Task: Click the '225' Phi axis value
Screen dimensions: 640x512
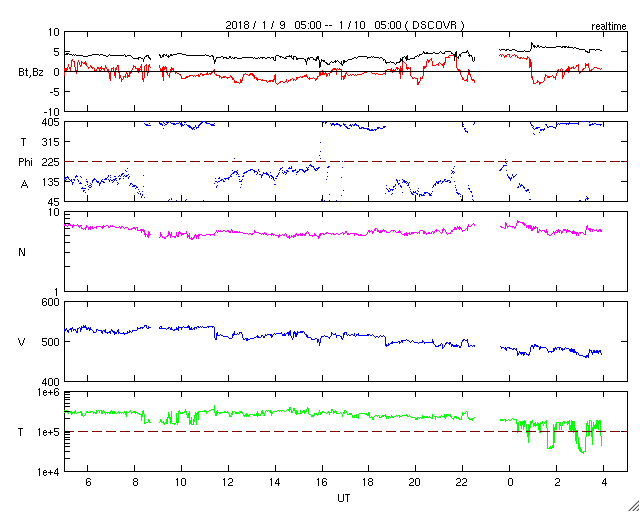Action: [x=52, y=162]
